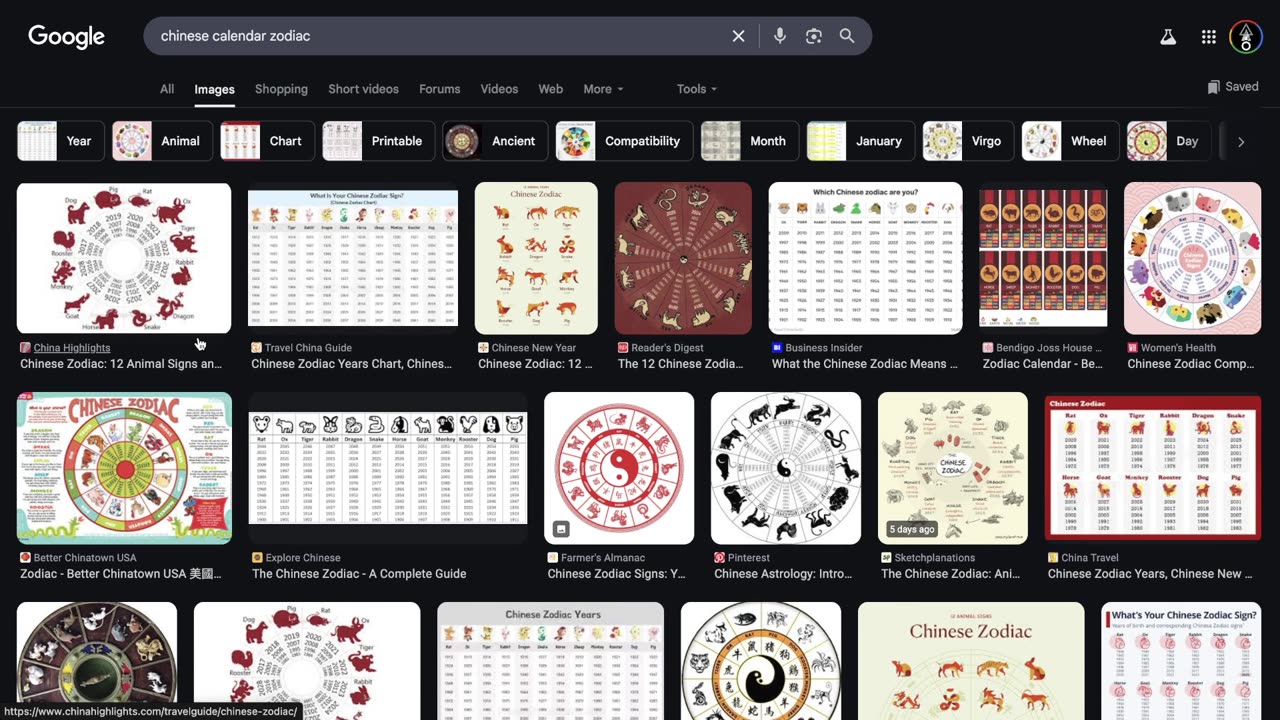This screenshot has height=720, width=1280.
Task: Open the Google account avatar
Action: pyautogui.click(x=1246, y=37)
